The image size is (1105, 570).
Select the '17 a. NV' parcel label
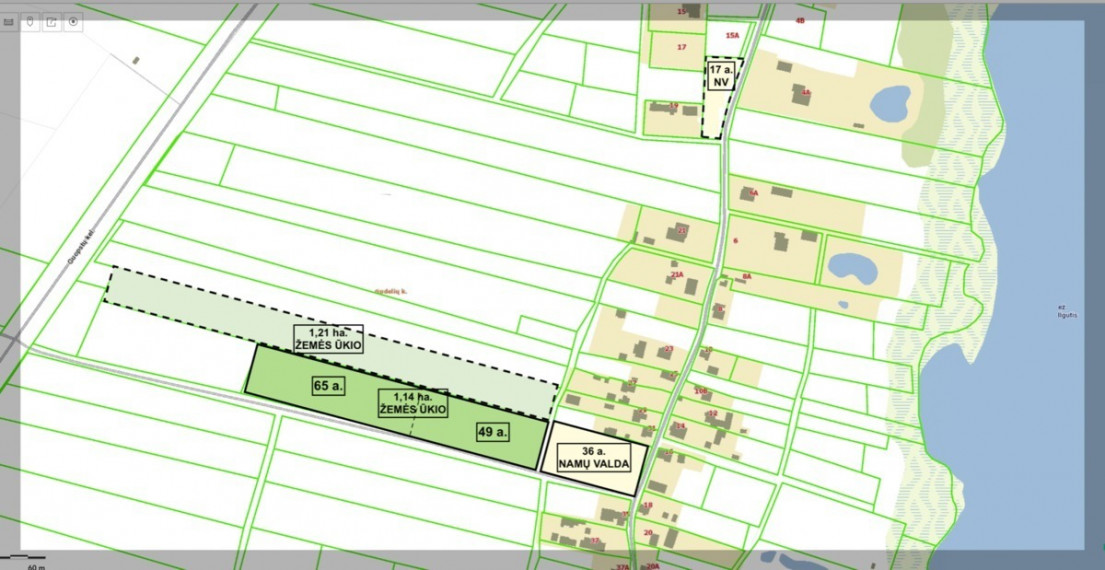pyautogui.click(x=722, y=76)
